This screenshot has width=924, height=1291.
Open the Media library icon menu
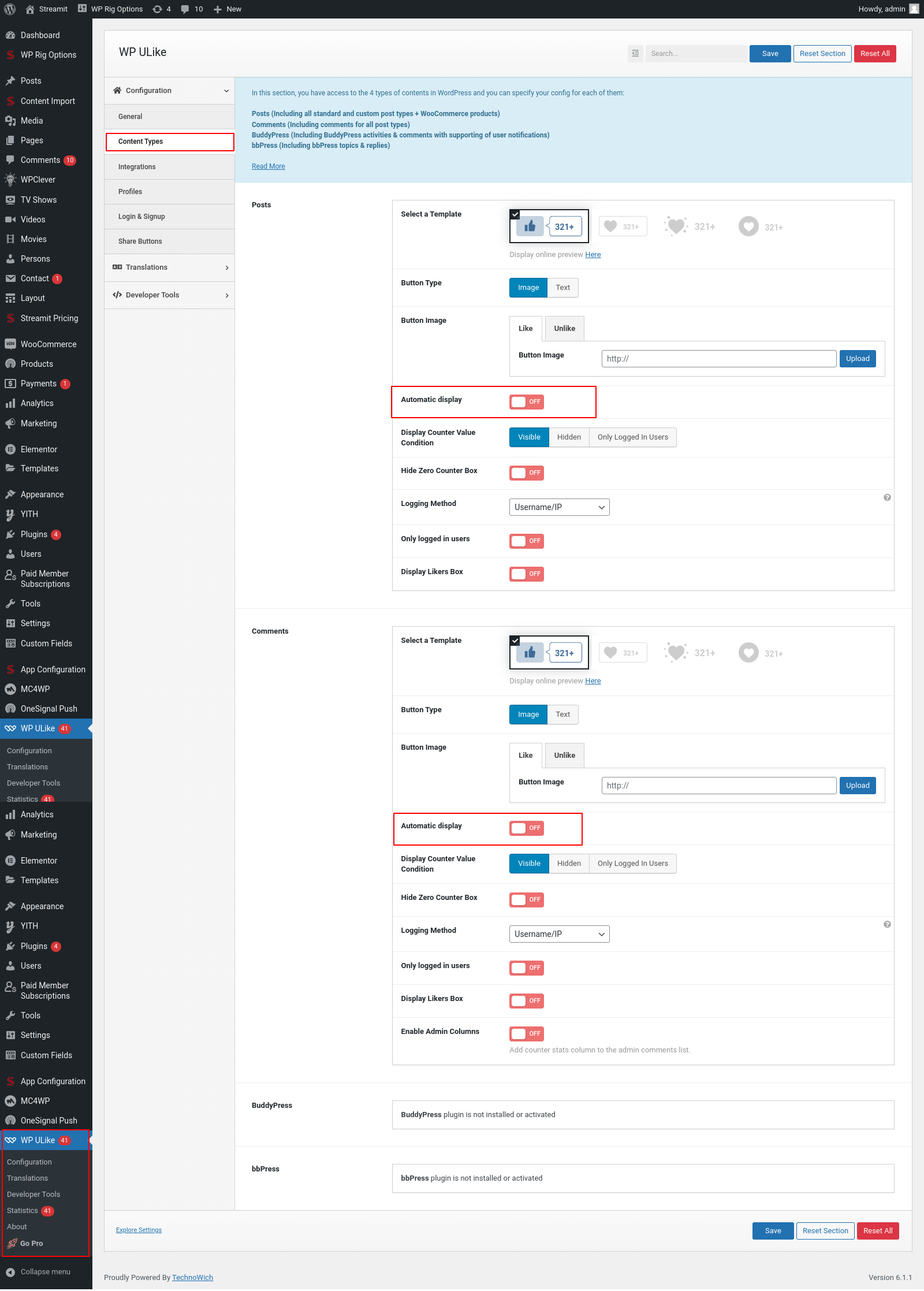click(x=10, y=121)
